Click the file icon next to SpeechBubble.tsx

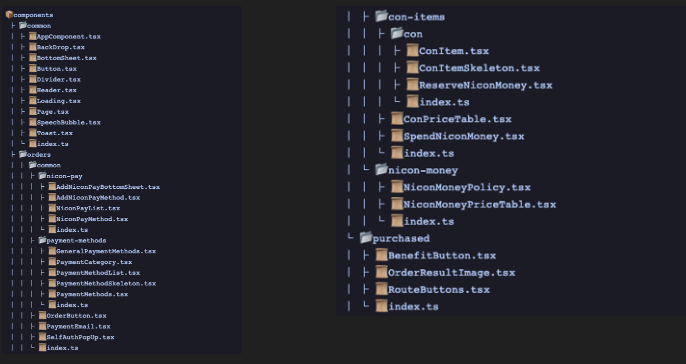click(x=33, y=122)
